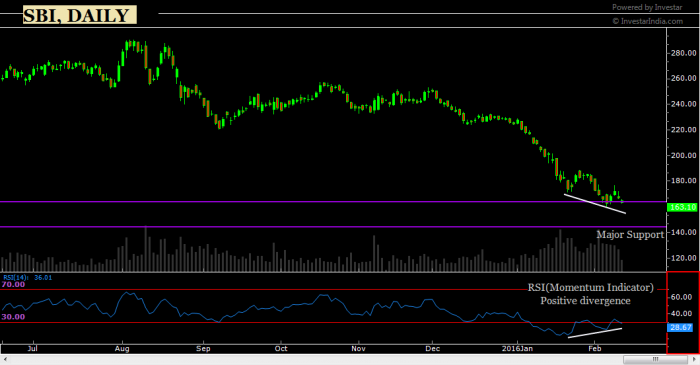The height and width of the screenshot is (365, 700).
Task: Click the 60.00 RSI axis label
Action: [681, 297]
